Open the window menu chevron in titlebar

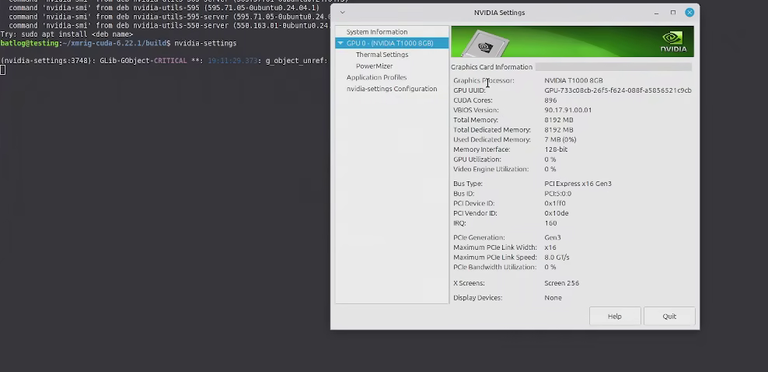tap(342, 13)
